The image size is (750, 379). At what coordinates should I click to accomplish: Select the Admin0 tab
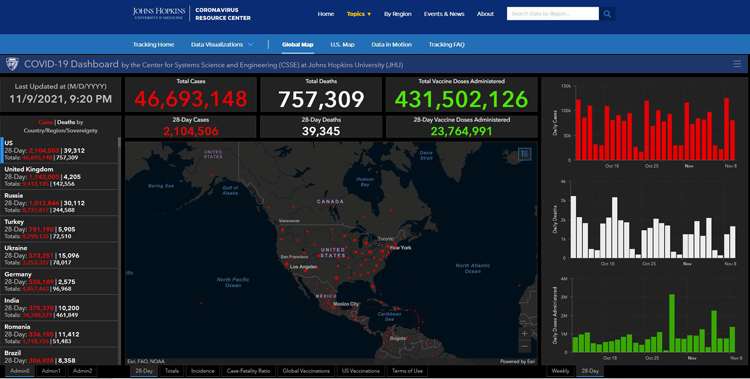coord(20,371)
